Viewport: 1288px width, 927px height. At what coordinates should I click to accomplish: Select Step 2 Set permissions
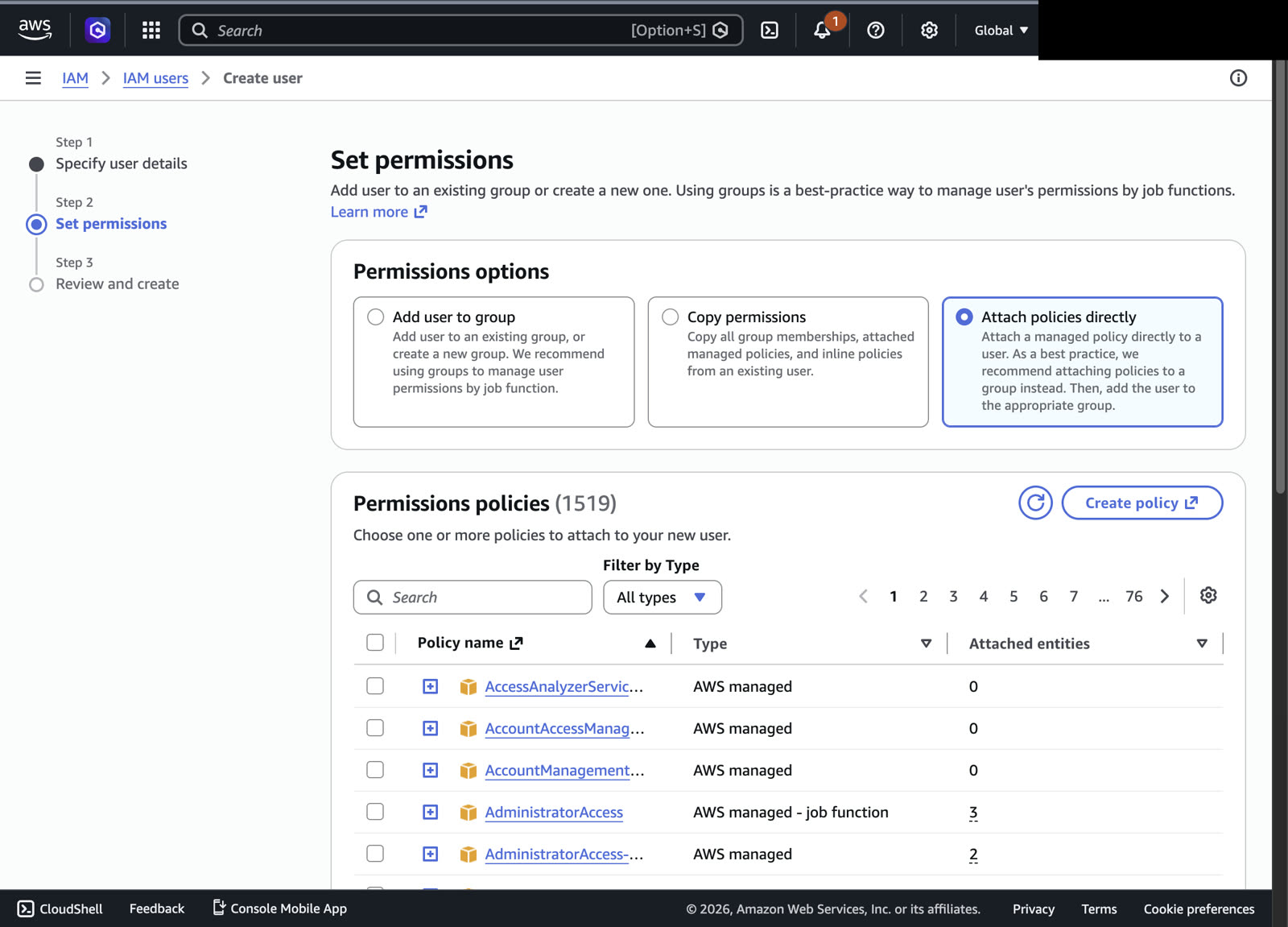tap(111, 223)
